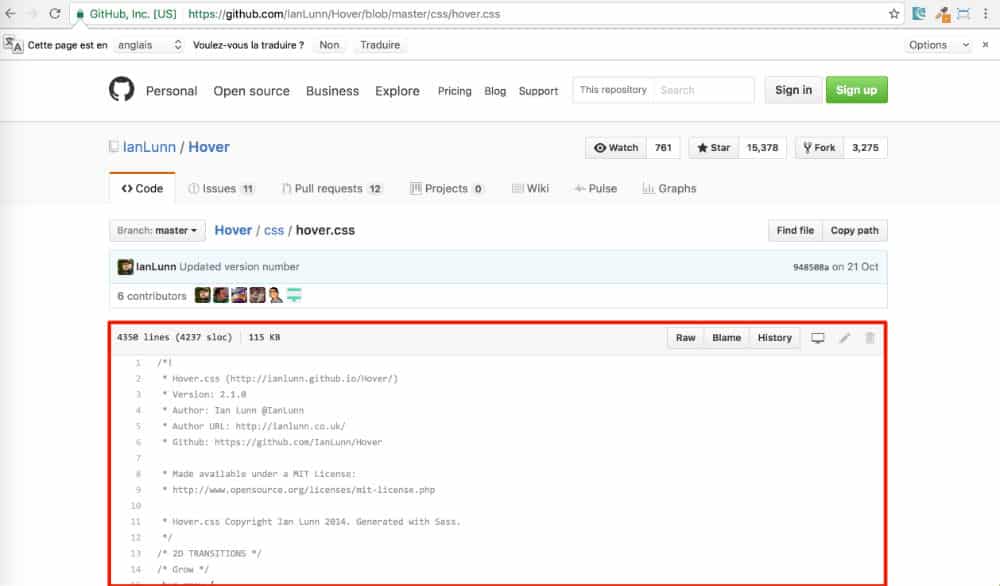The image size is (1000, 586).
Task: Open the css folder from the breadcrumb
Action: [x=274, y=230]
